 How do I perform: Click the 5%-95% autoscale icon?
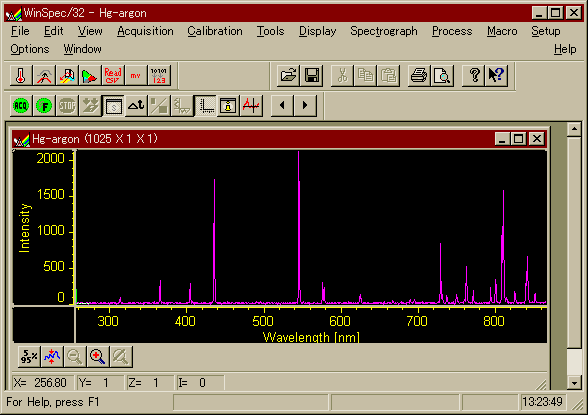[29, 356]
